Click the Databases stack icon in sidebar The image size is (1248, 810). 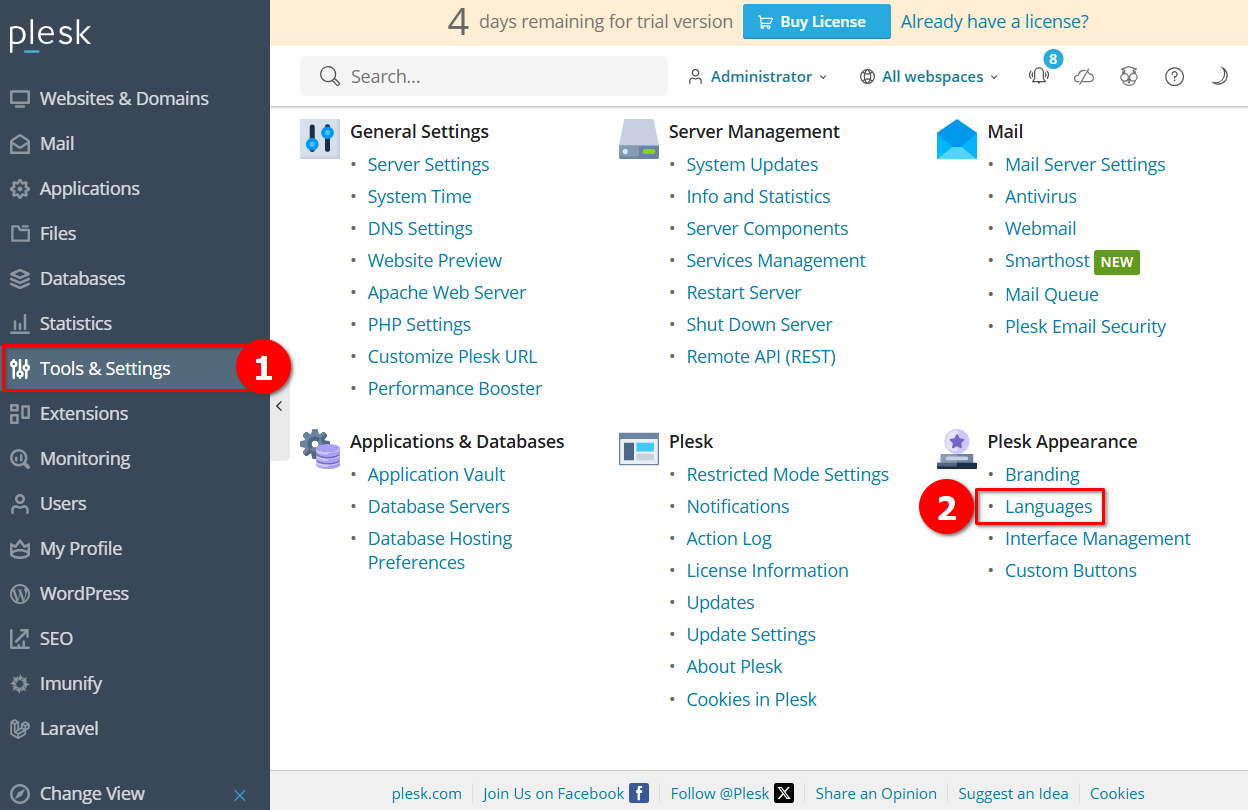20,279
